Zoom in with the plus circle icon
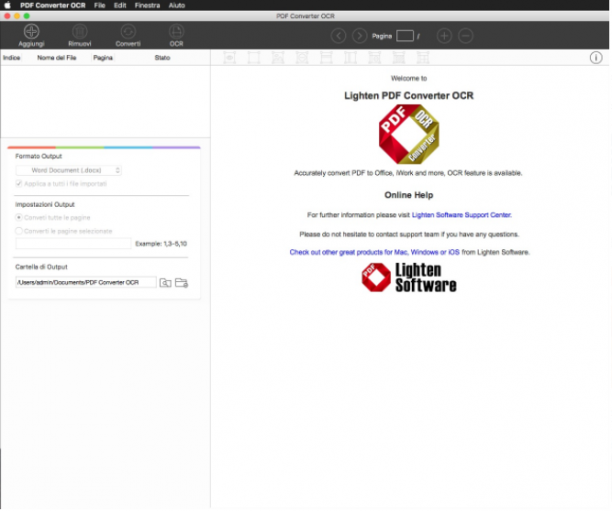Viewport: 612px width, 511px height. pyautogui.click(x=444, y=36)
